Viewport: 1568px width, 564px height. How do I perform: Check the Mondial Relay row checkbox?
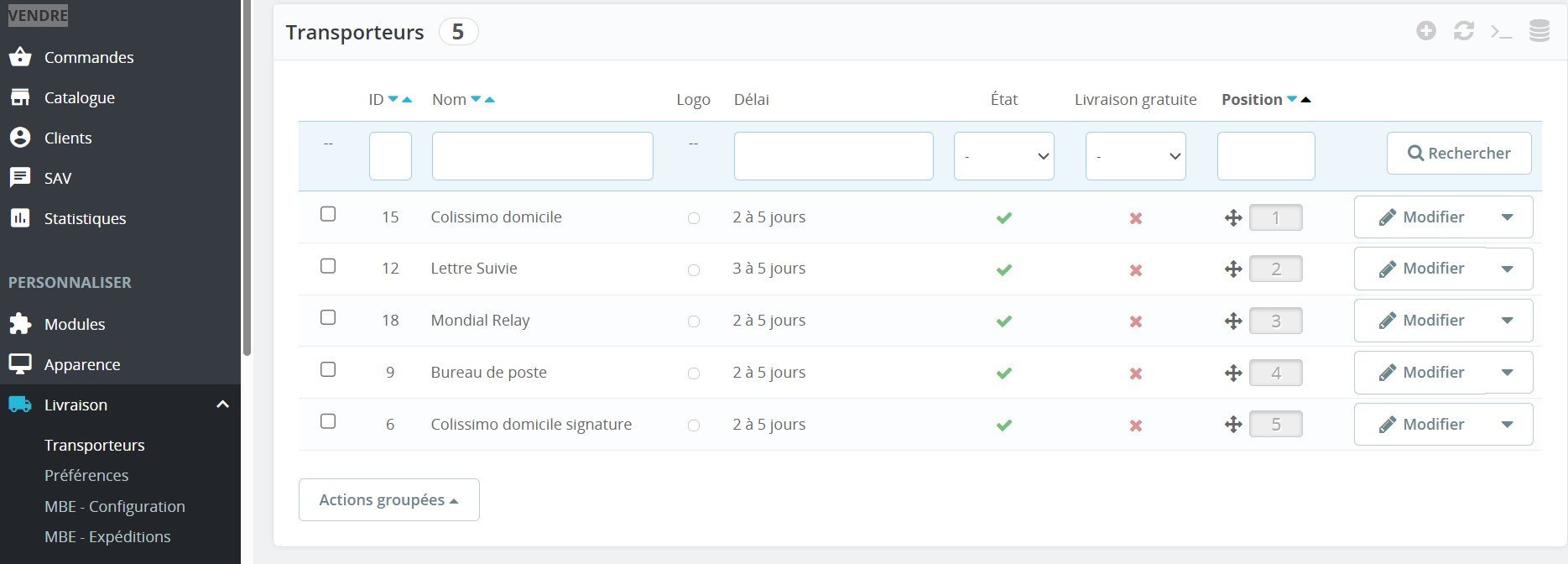click(x=328, y=317)
